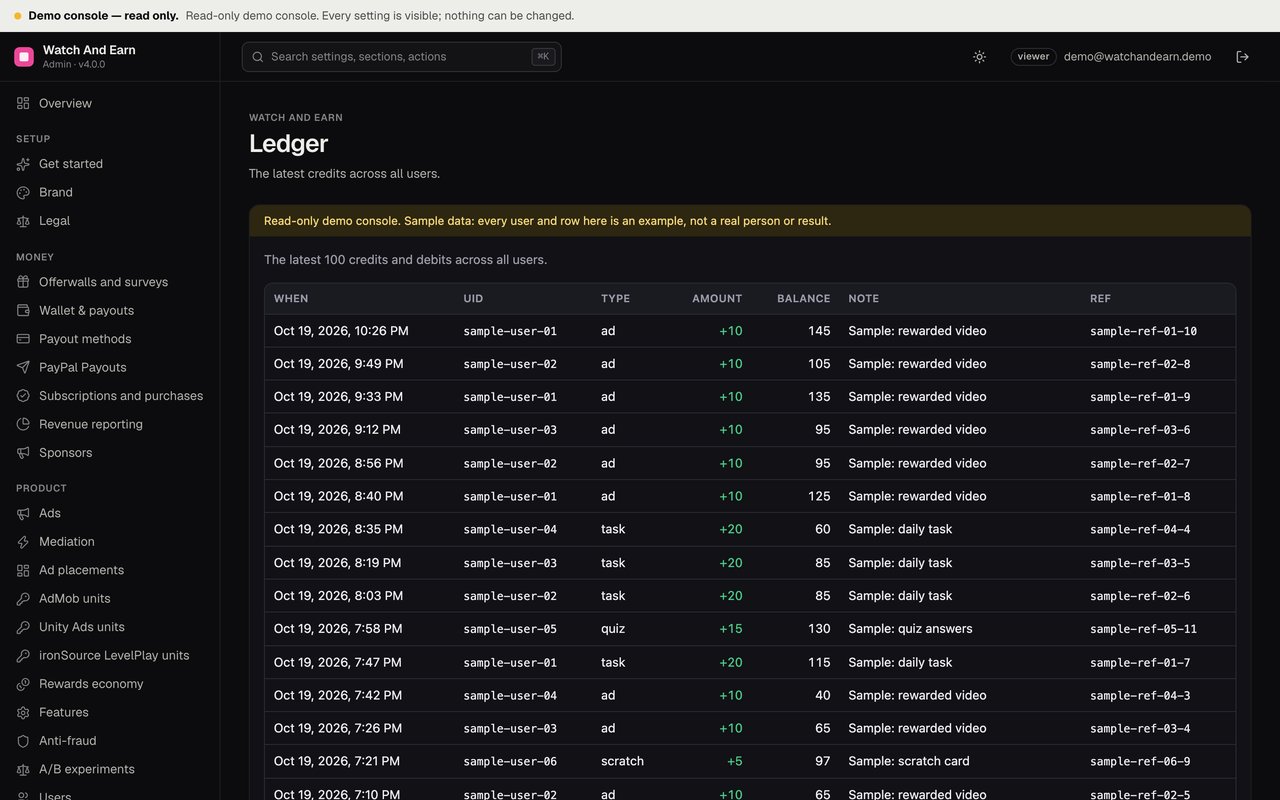Click the Legal scales icon
Screen dimensions: 1280x800
click(x=23, y=221)
